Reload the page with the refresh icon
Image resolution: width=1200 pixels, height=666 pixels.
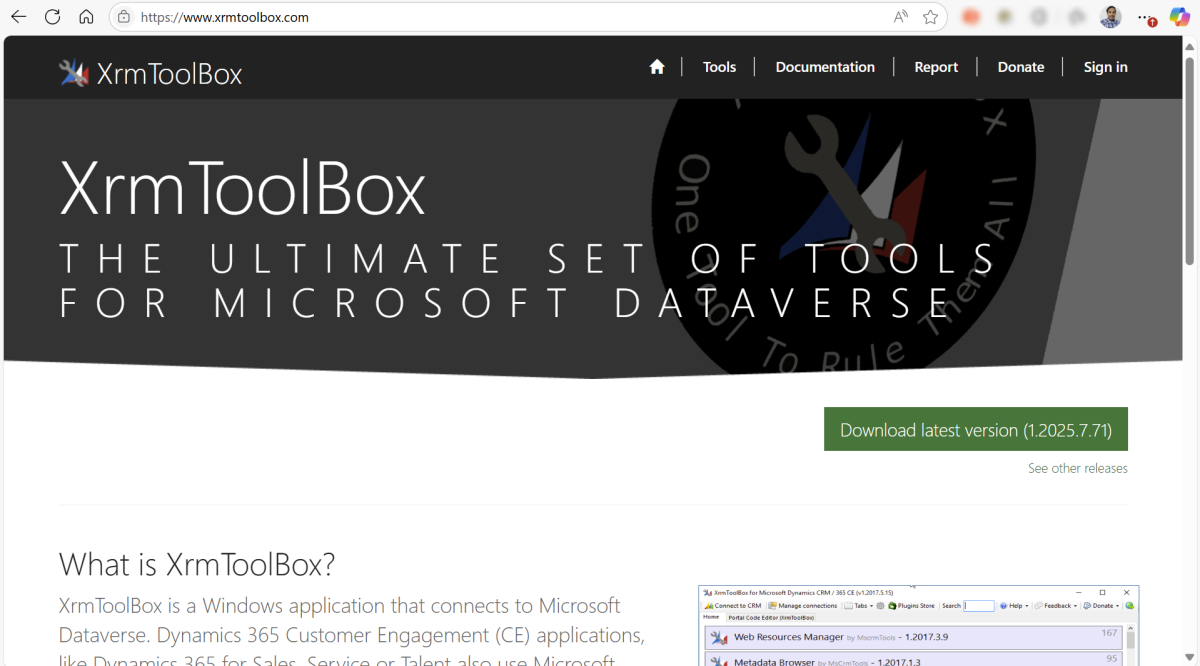tap(53, 17)
